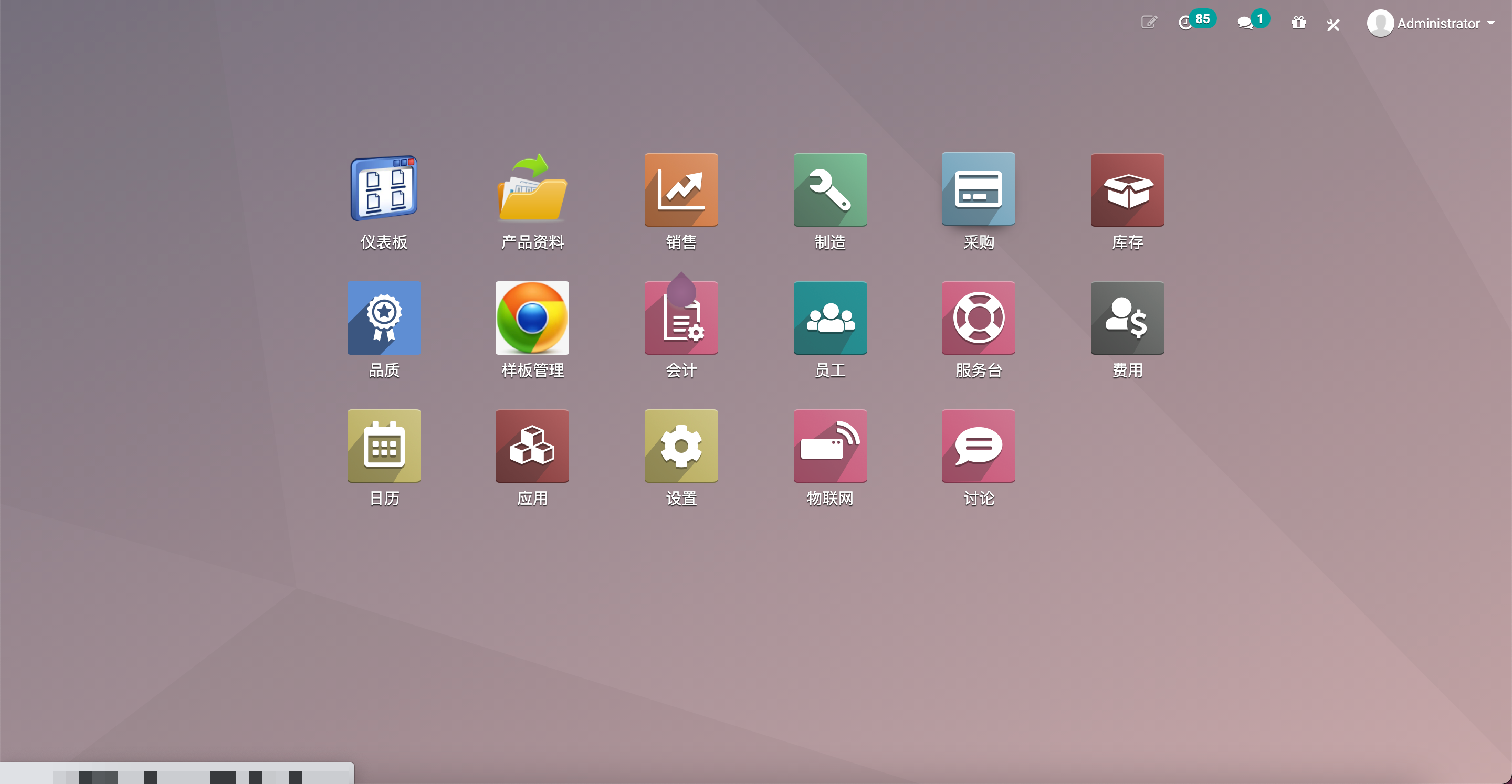The height and width of the screenshot is (784, 1512).
Task: Open the 制造 manufacturing app
Action: pyautogui.click(x=830, y=189)
